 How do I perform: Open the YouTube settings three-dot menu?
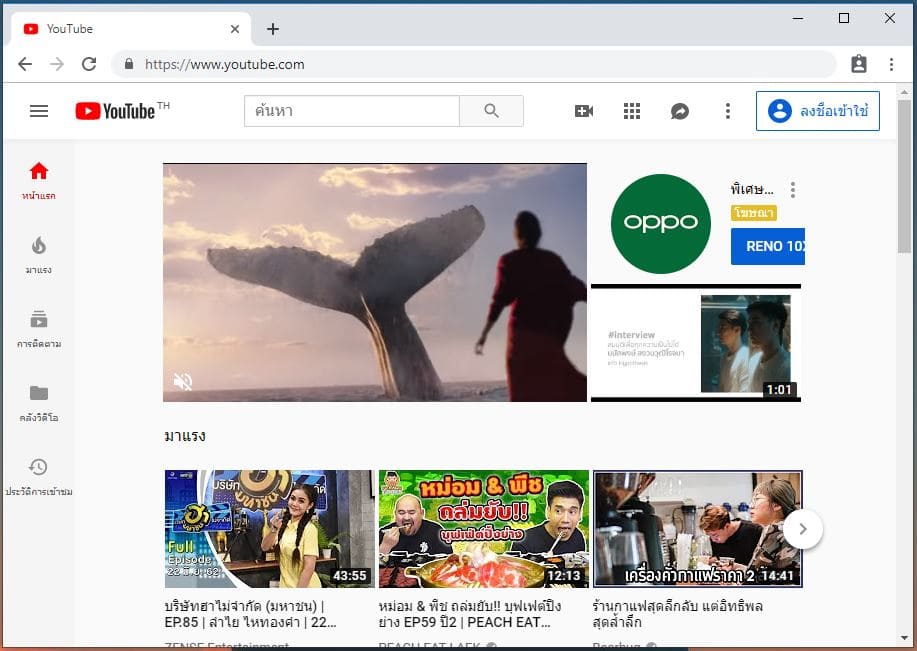(728, 111)
